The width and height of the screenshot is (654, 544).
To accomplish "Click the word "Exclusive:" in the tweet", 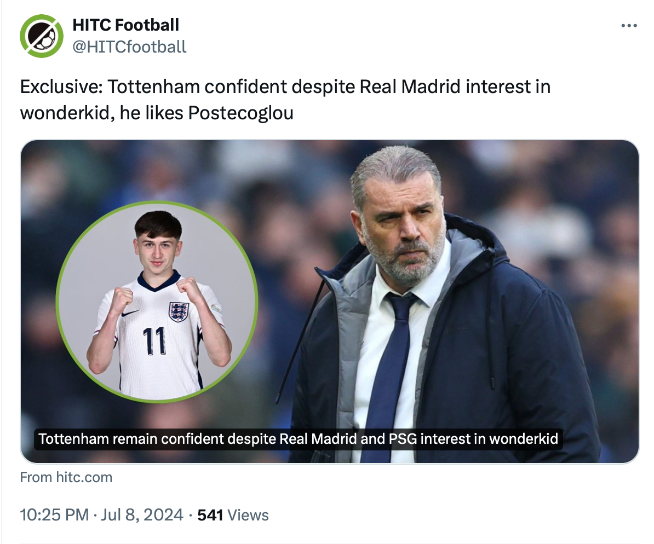I will point(60,87).
